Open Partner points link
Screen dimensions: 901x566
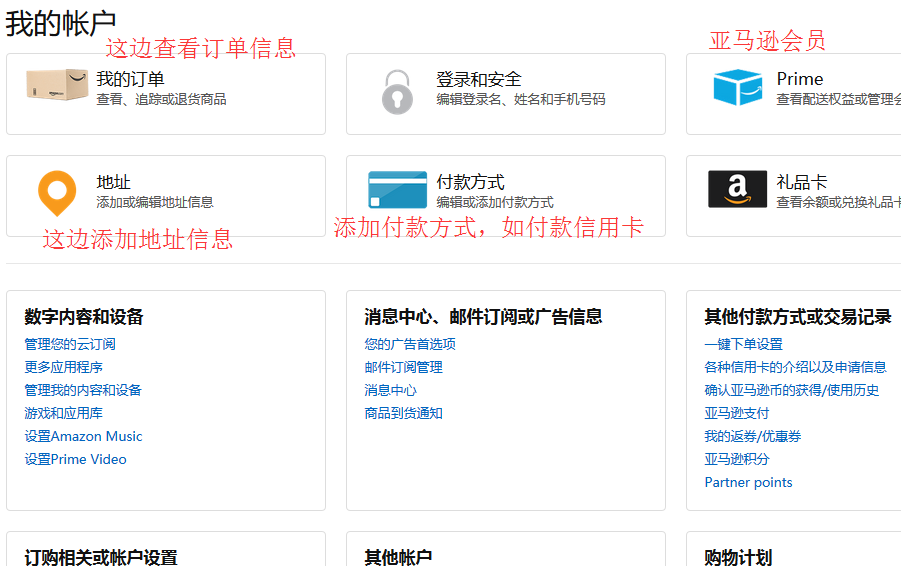pyautogui.click(x=748, y=482)
